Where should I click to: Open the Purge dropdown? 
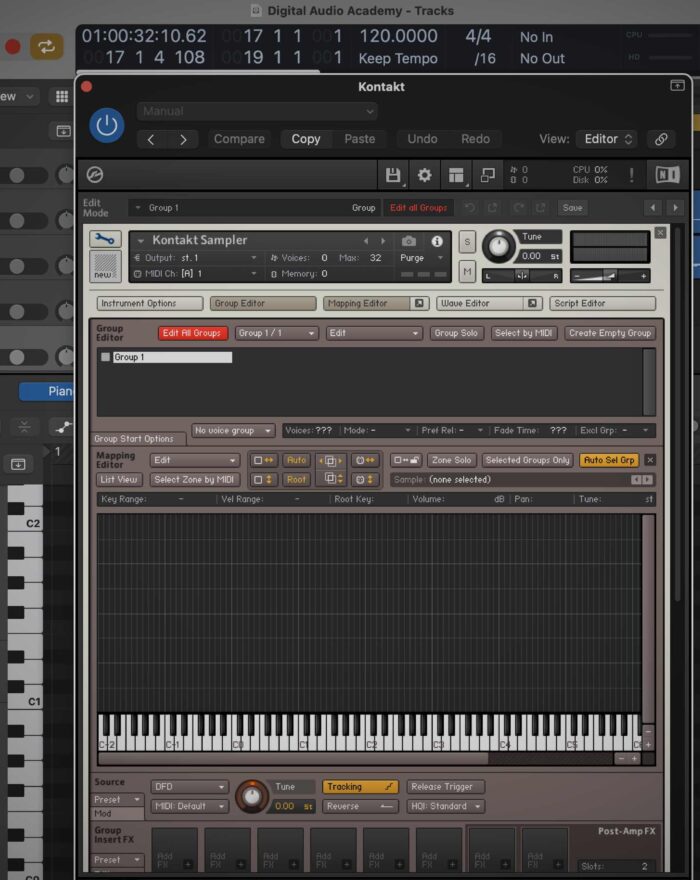click(422, 258)
